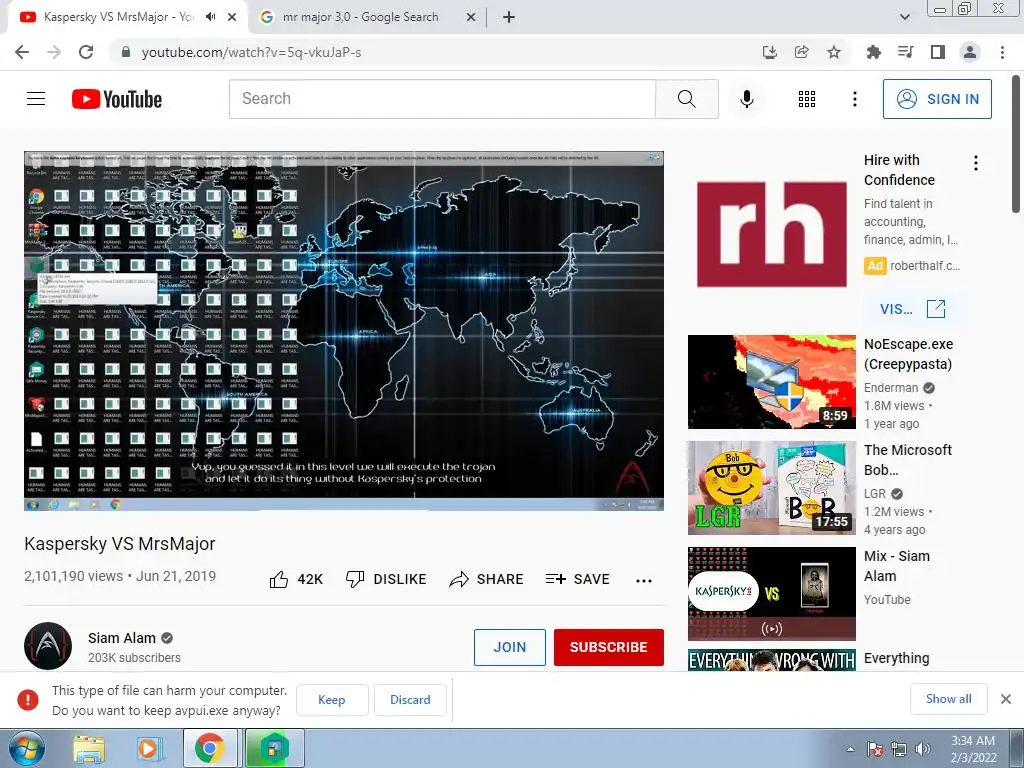
Task: Open the green Kaspersky taskbar app
Action: coord(274,749)
